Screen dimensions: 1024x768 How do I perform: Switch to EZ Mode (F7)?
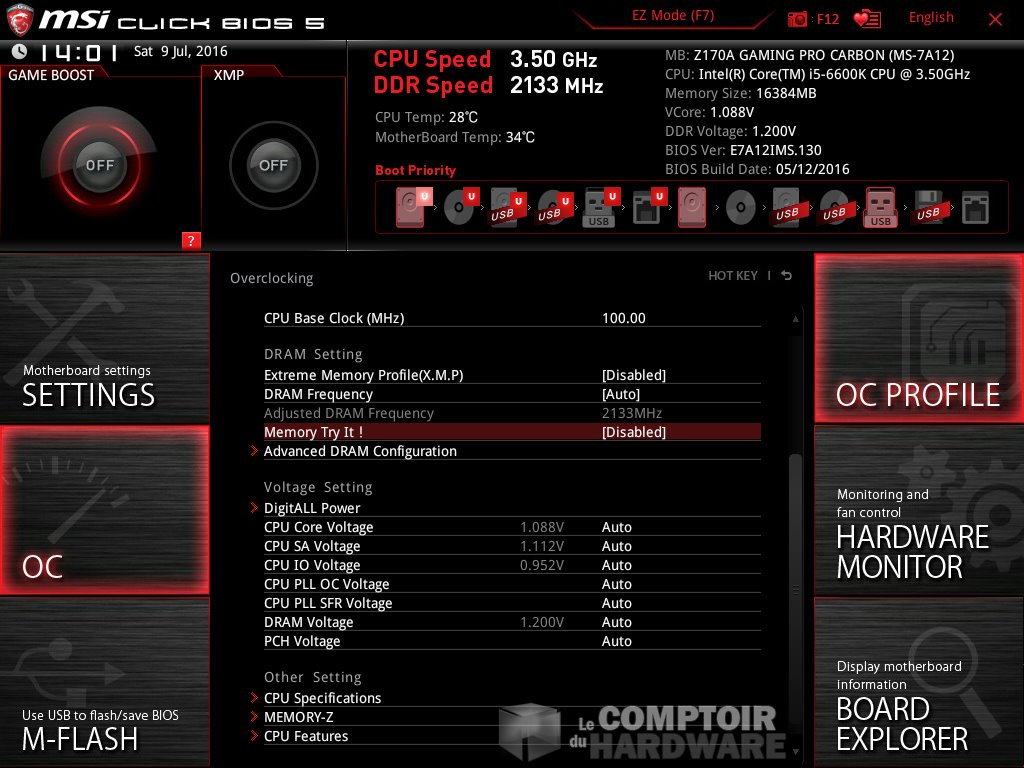(673, 16)
